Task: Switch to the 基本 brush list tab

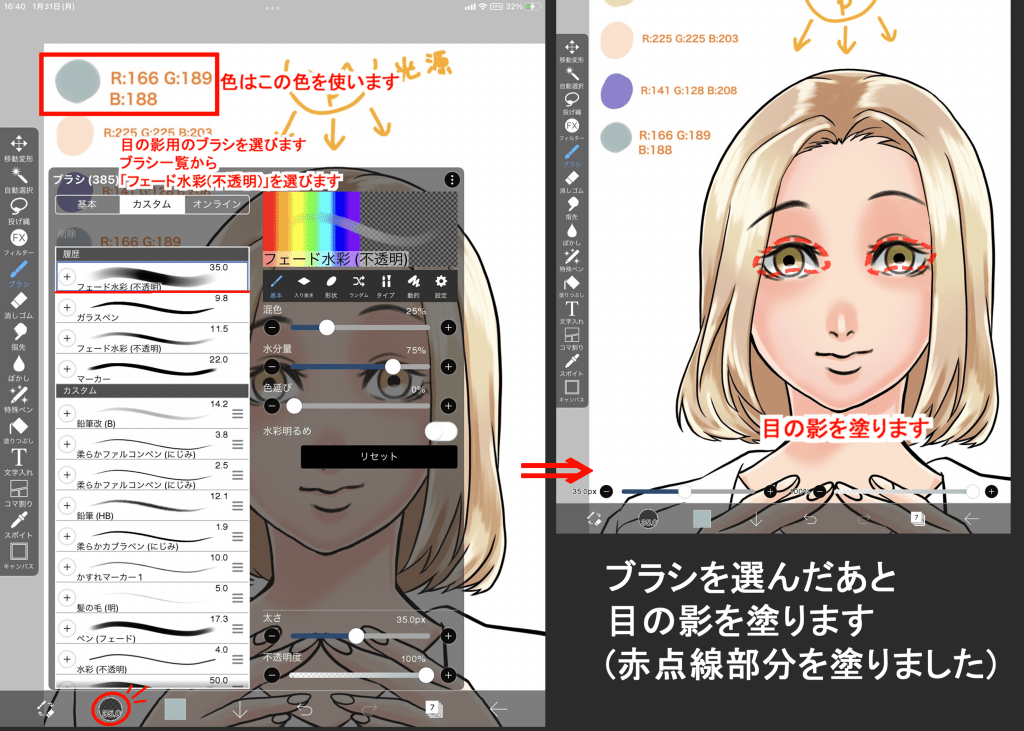Action: [x=88, y=204]
